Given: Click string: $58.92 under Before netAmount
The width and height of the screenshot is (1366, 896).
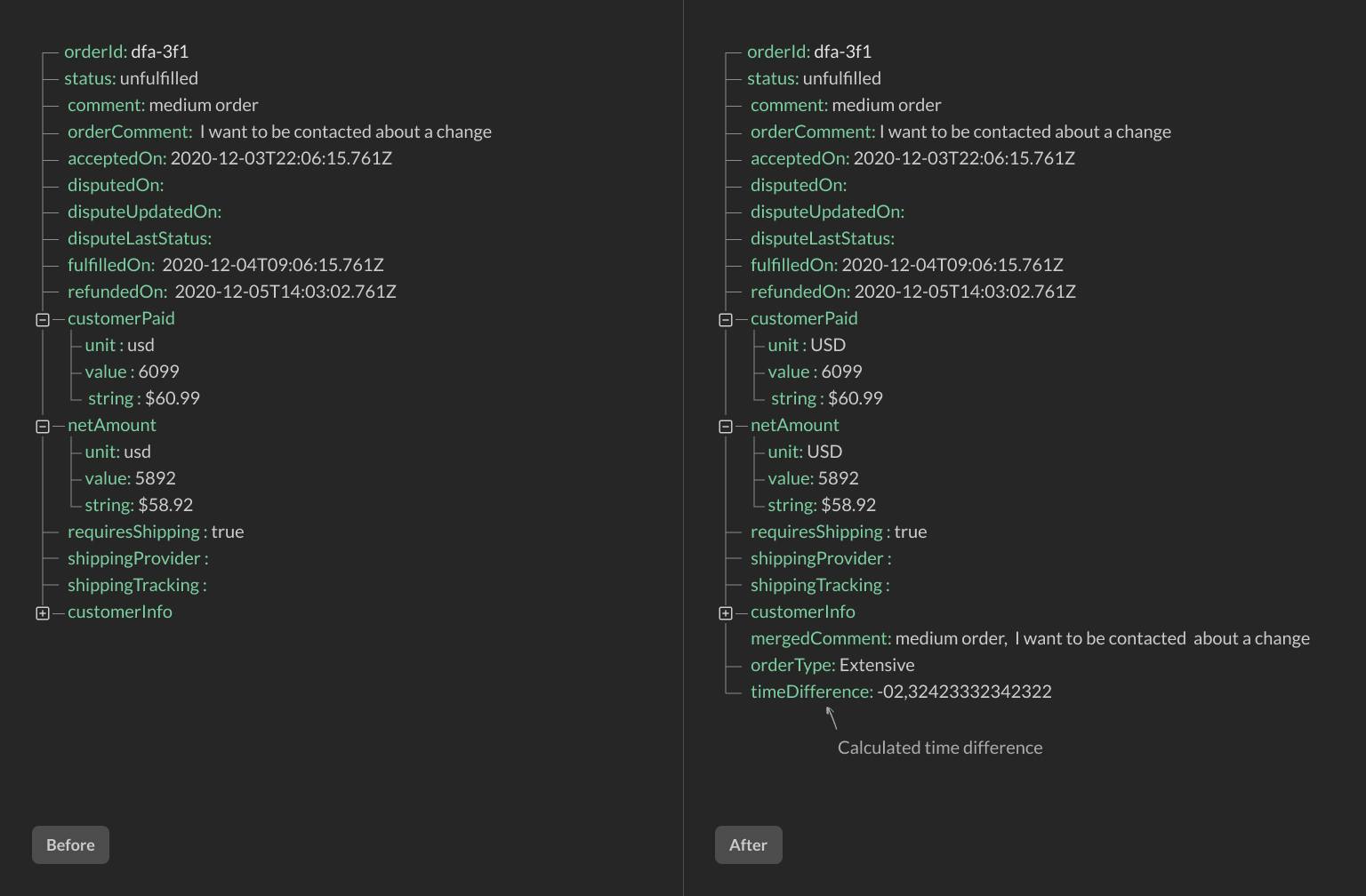Looking at the screenshot, I should click(x=139, y=505).
